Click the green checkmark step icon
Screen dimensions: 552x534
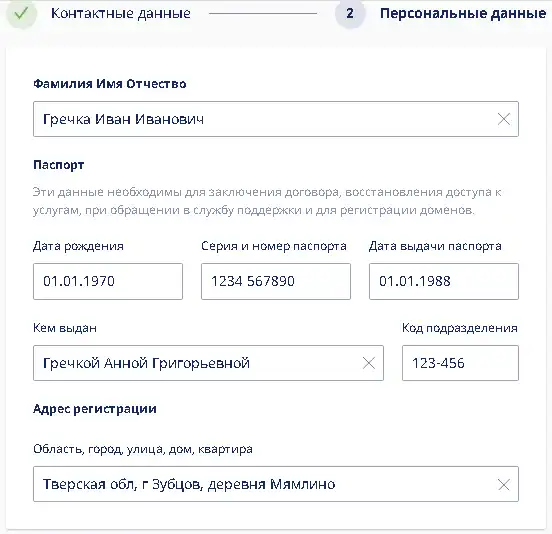pos(21,13)
